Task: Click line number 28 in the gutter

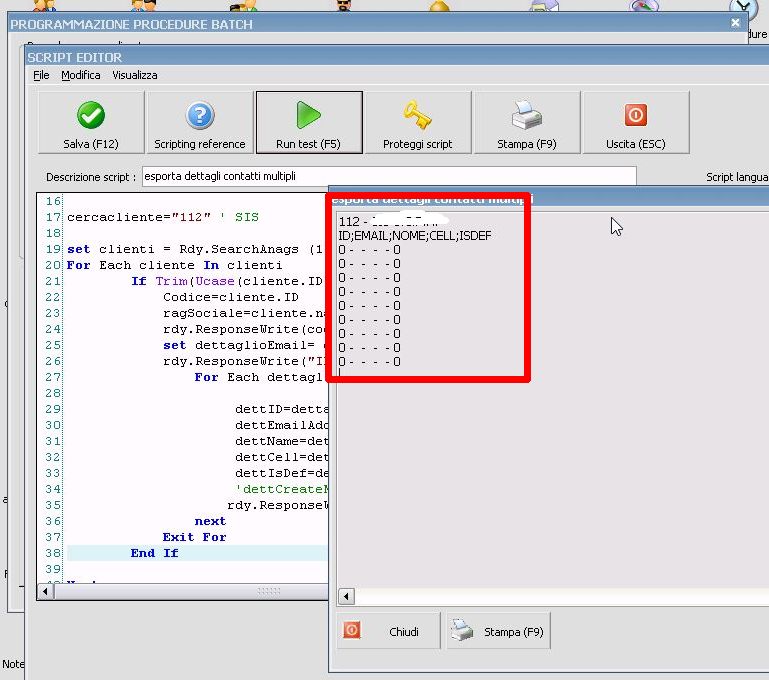Action: coord(53,393)
